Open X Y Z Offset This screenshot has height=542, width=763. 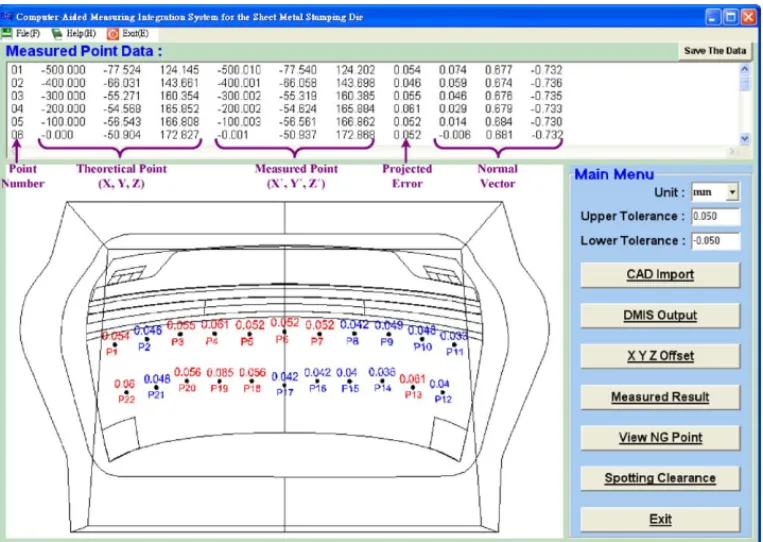click(660, 356)
